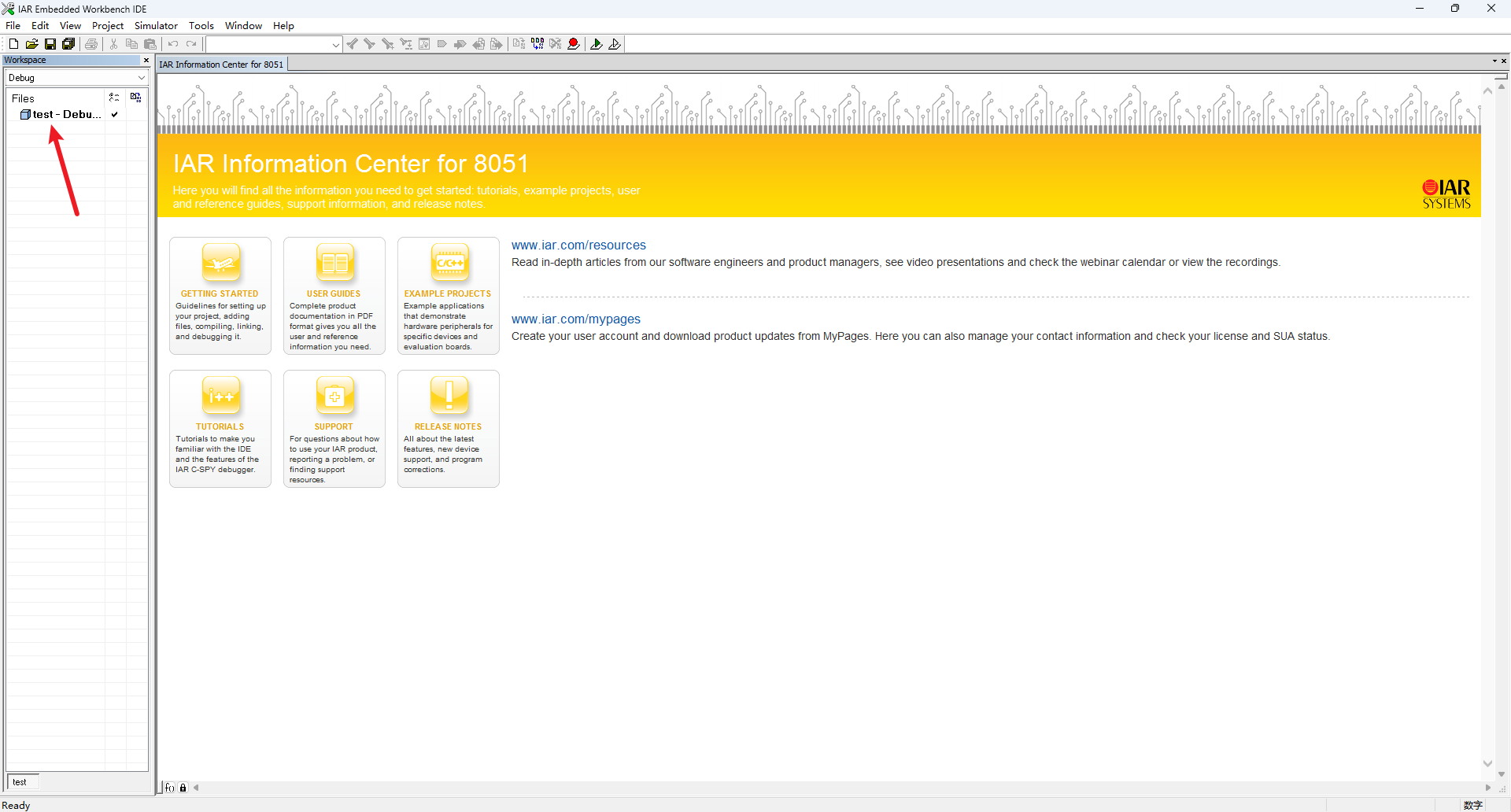The width and height of the screenshot is (1511, 812).
Task: Click the Print icon in toolbar
Action: click(x=91, y=44)
